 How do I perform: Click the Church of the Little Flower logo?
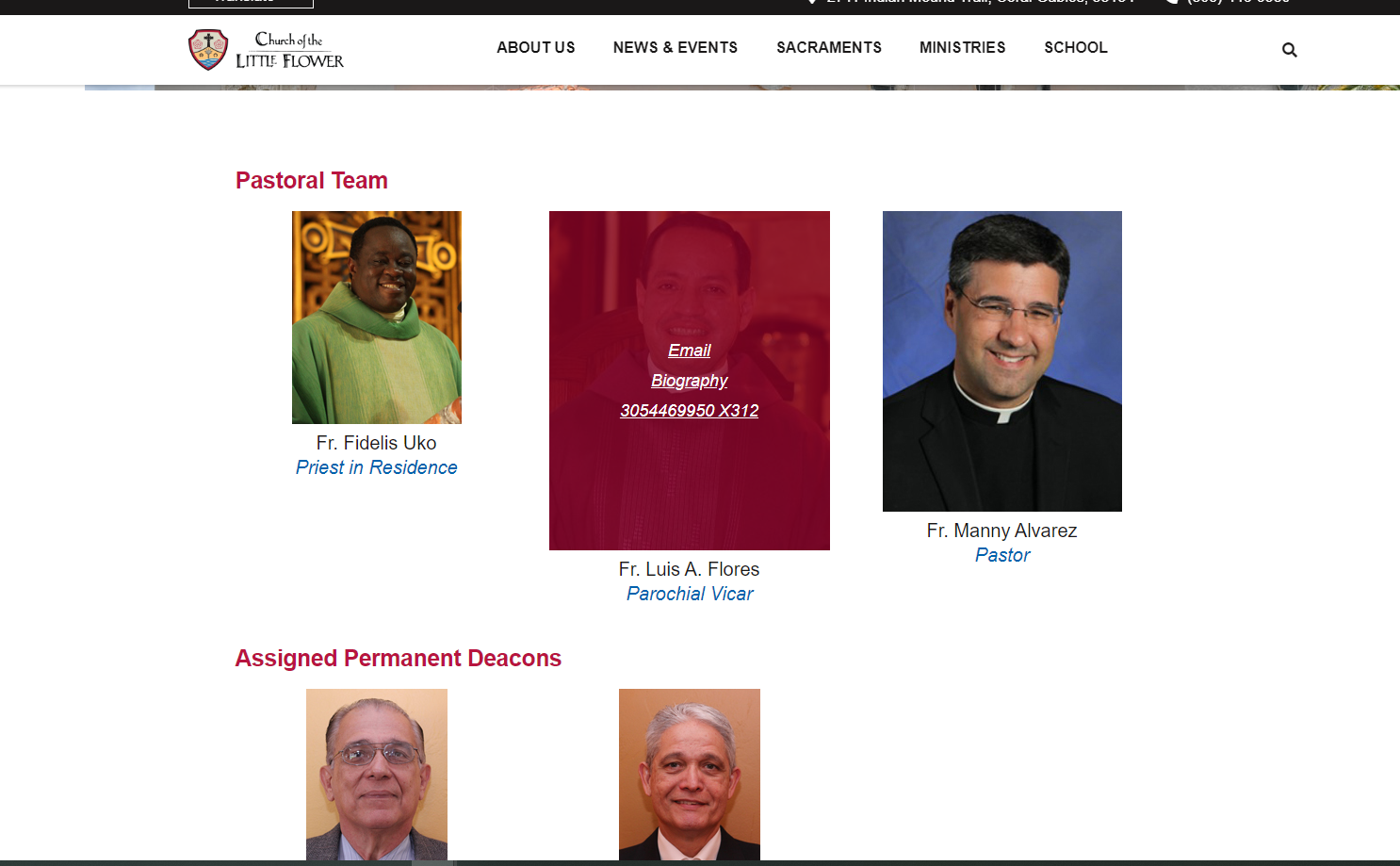[x=267, y=50]
